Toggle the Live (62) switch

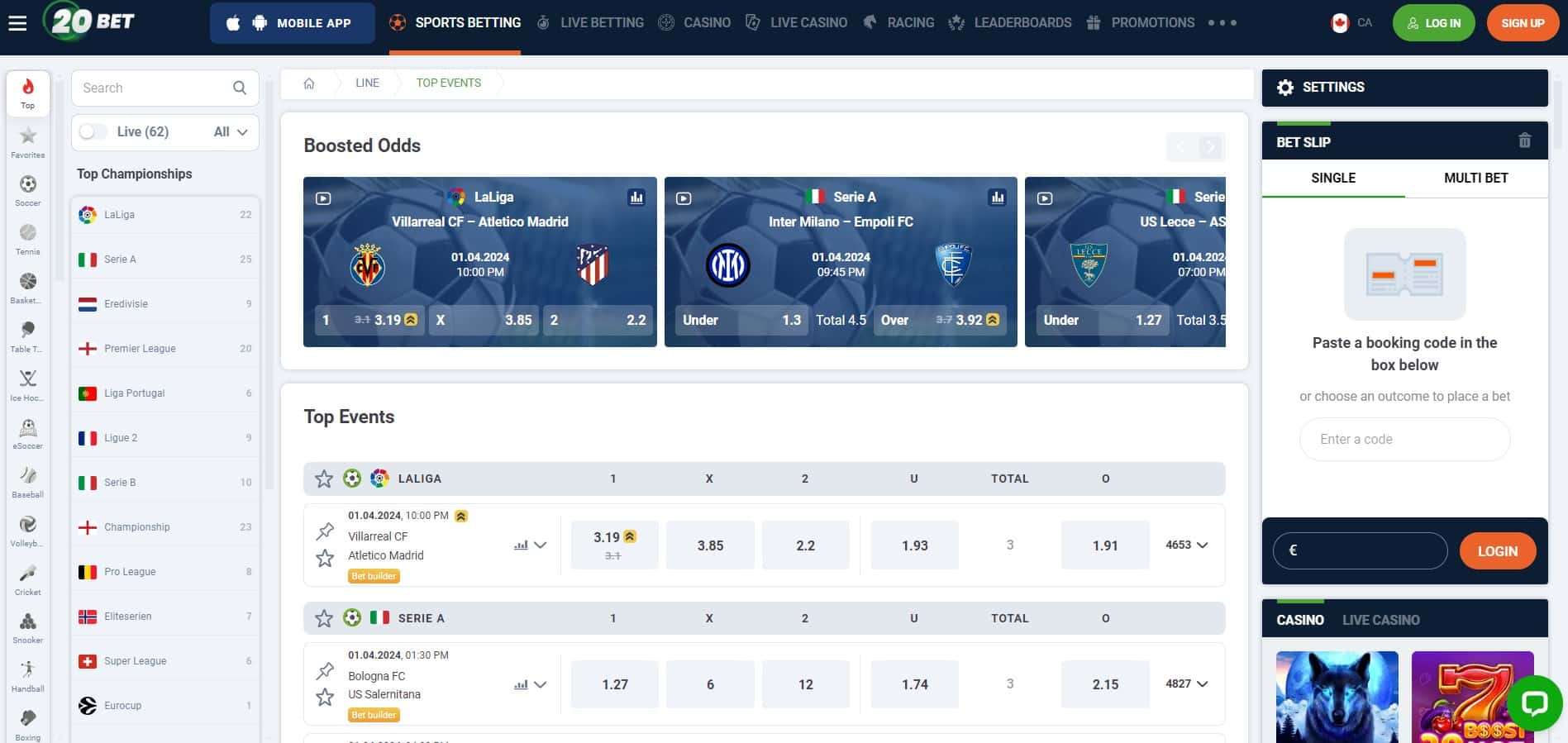click(93, 132)
